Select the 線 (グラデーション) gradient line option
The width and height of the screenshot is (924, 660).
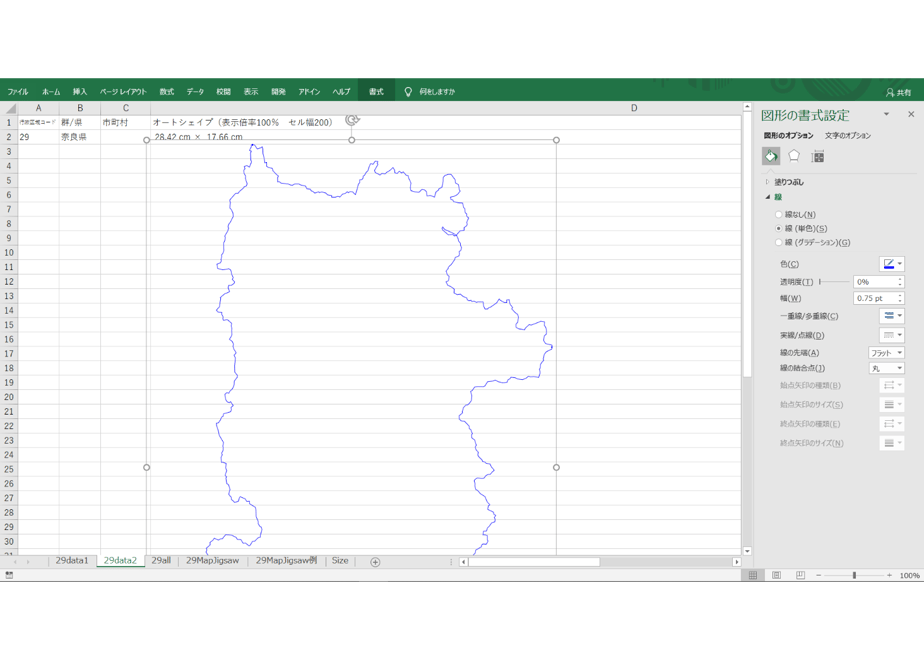[778, 242]
